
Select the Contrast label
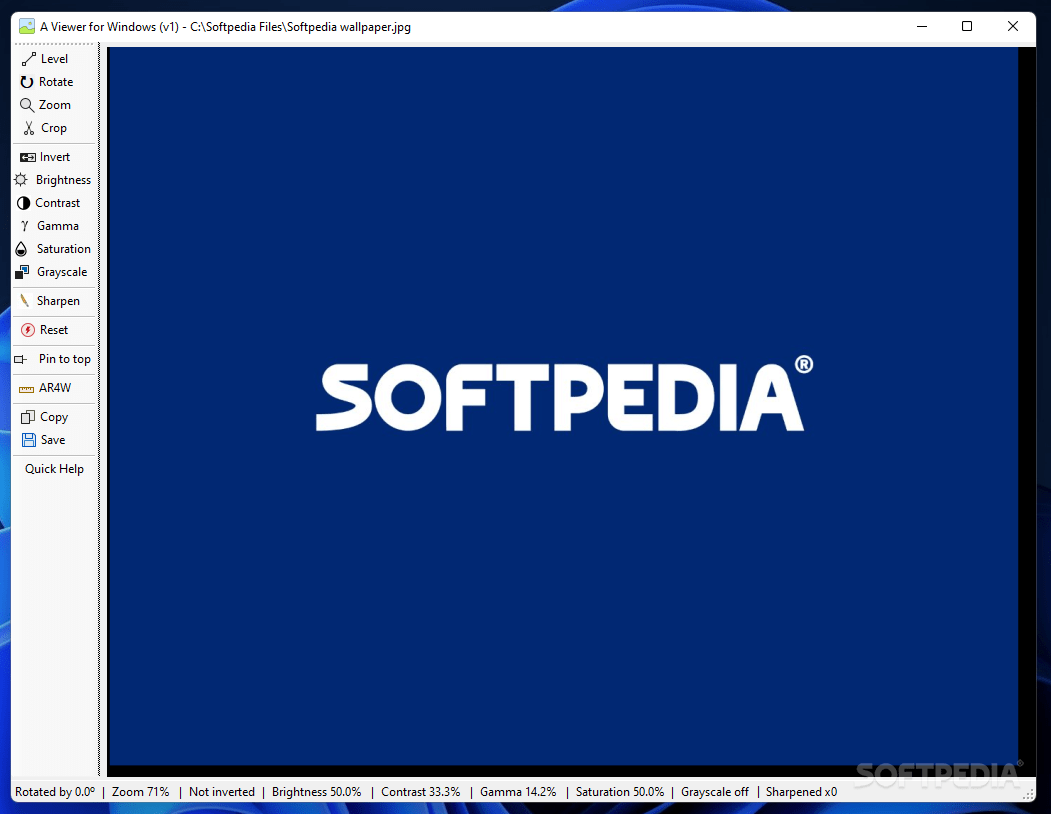(58, 202)
